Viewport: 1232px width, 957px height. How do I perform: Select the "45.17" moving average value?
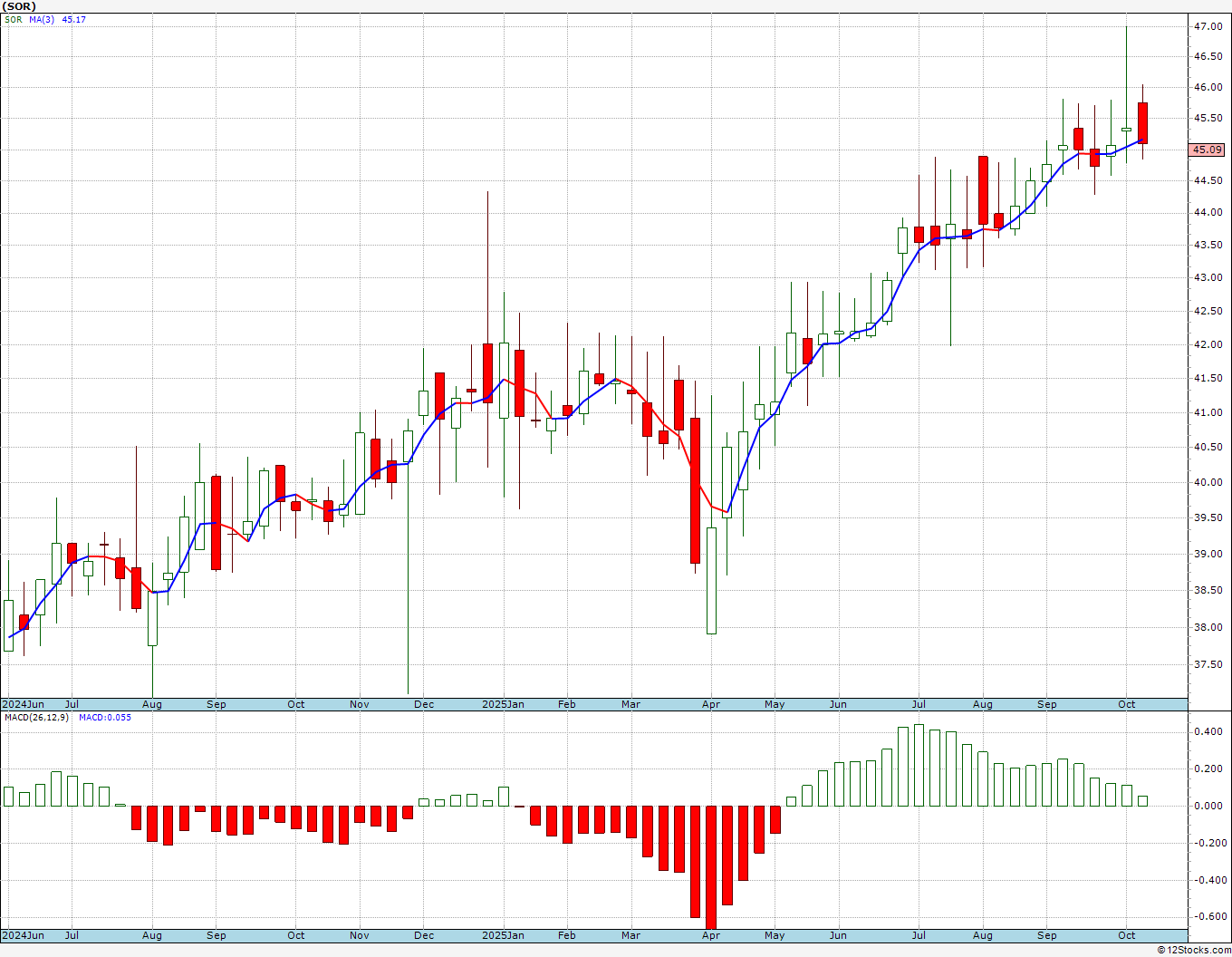point(74,19)
